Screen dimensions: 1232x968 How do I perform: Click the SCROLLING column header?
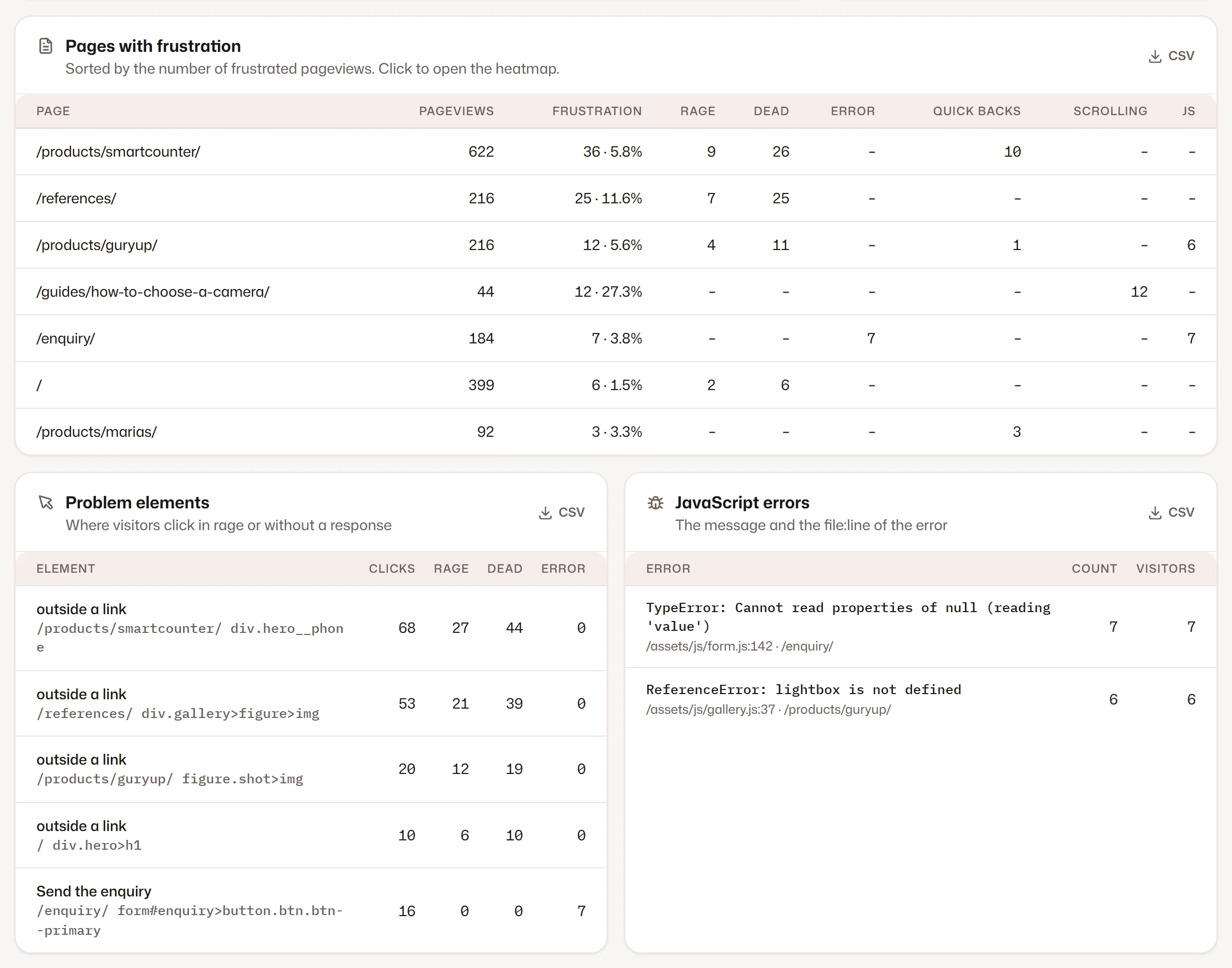click(1110, 111)
